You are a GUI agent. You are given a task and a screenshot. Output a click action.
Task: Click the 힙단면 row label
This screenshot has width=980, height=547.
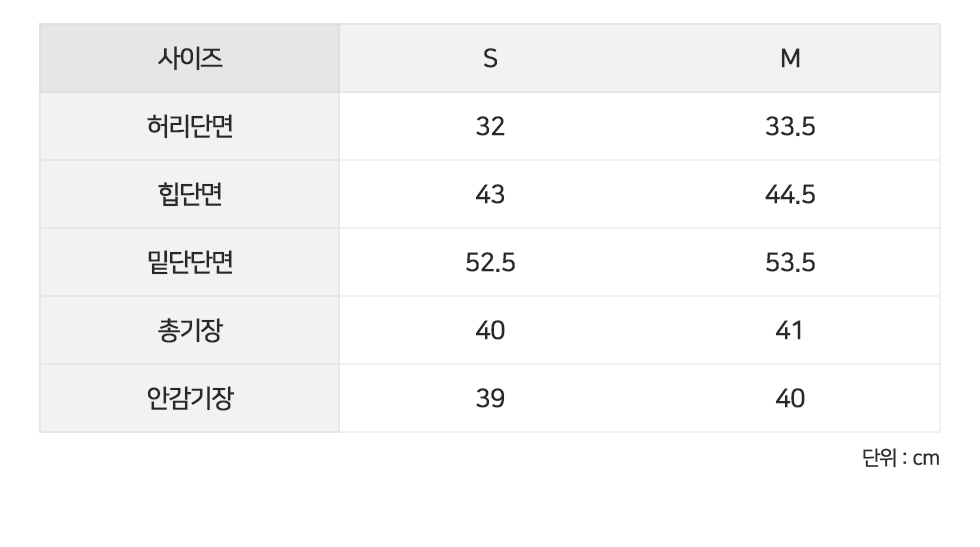click(x=190, y=195)
